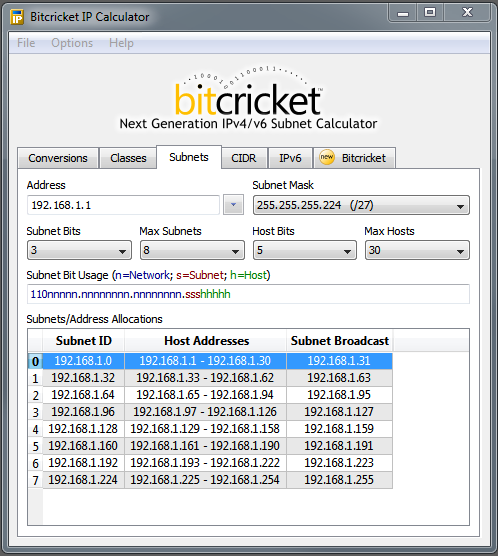The image size is (498, 556).
Task: Click broadcast cell 192.168.1.31
Action: pos(339,361)
